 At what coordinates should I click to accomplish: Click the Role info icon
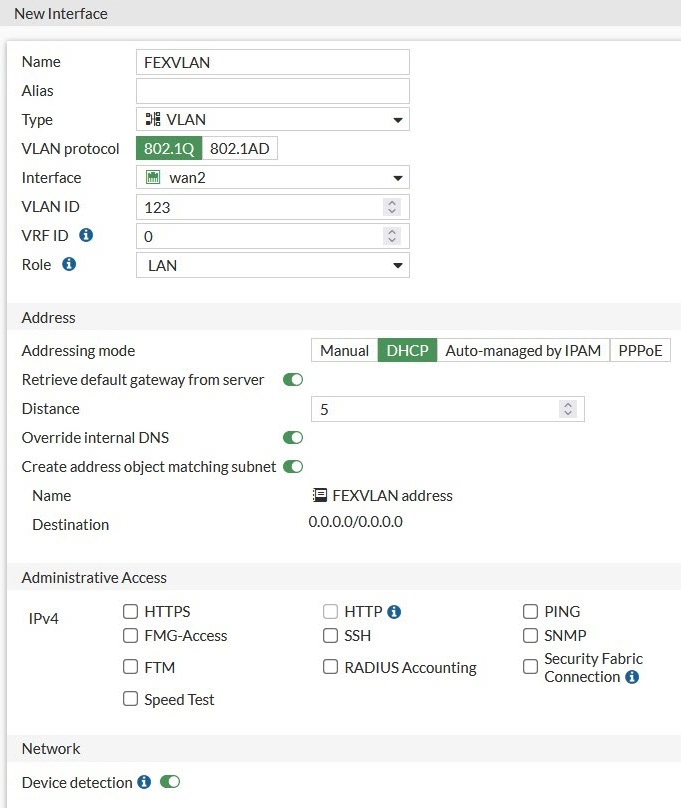tap(70, 264)
